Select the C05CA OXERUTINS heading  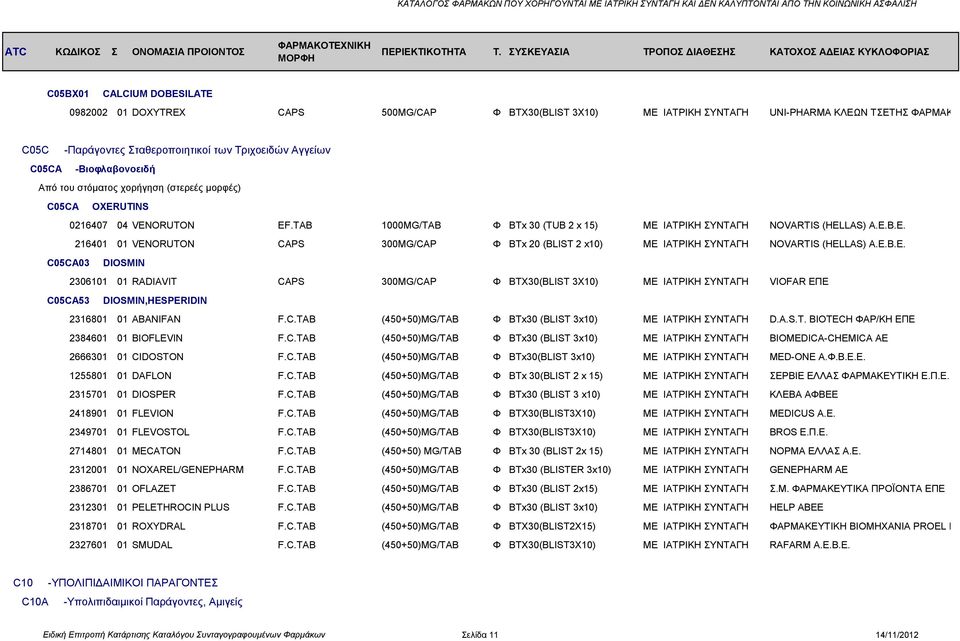click(97, 206)
